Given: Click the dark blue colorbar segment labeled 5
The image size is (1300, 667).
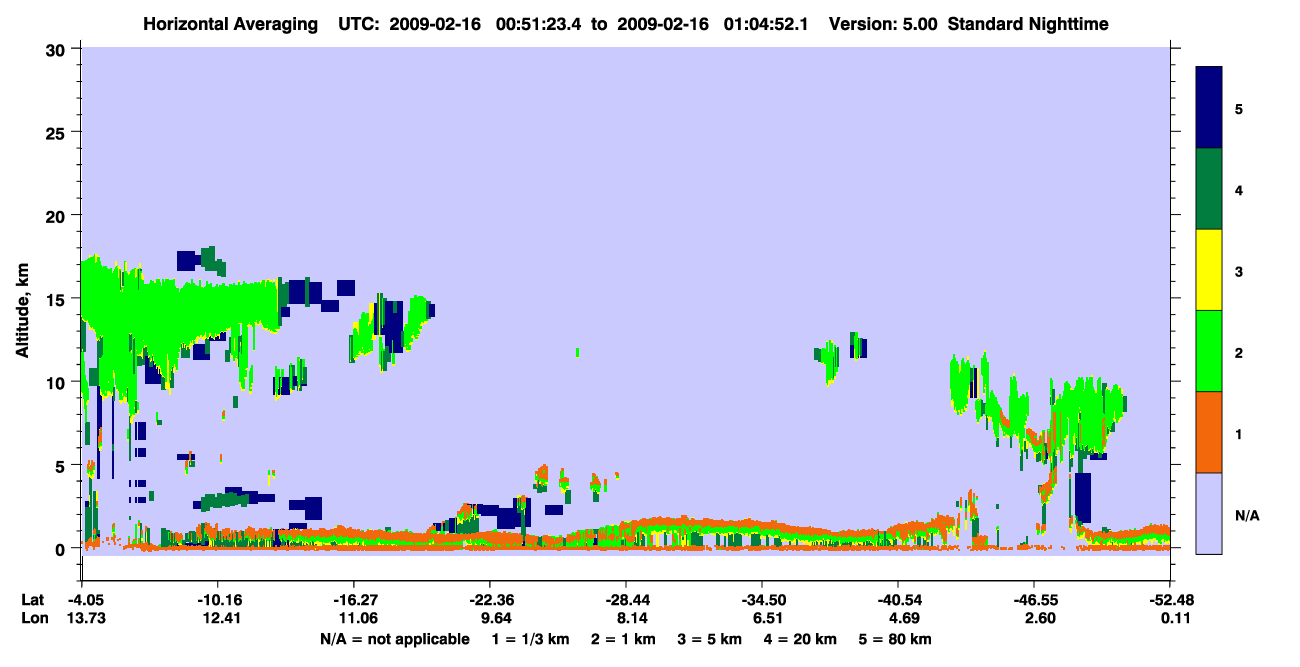Looking at the screenshot, I should click(1209, 108).
